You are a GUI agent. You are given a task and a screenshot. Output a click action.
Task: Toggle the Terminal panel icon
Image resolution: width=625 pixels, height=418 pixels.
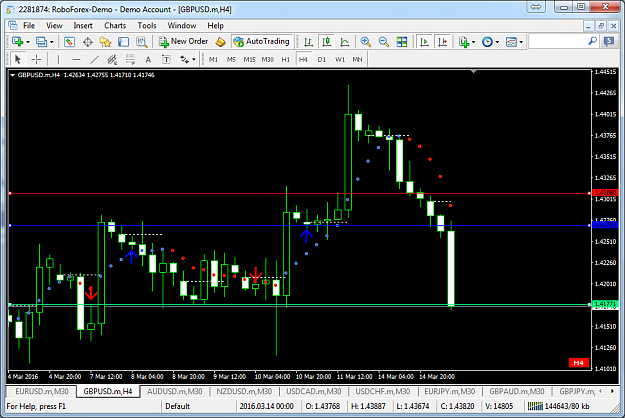(x=124, y=41)
